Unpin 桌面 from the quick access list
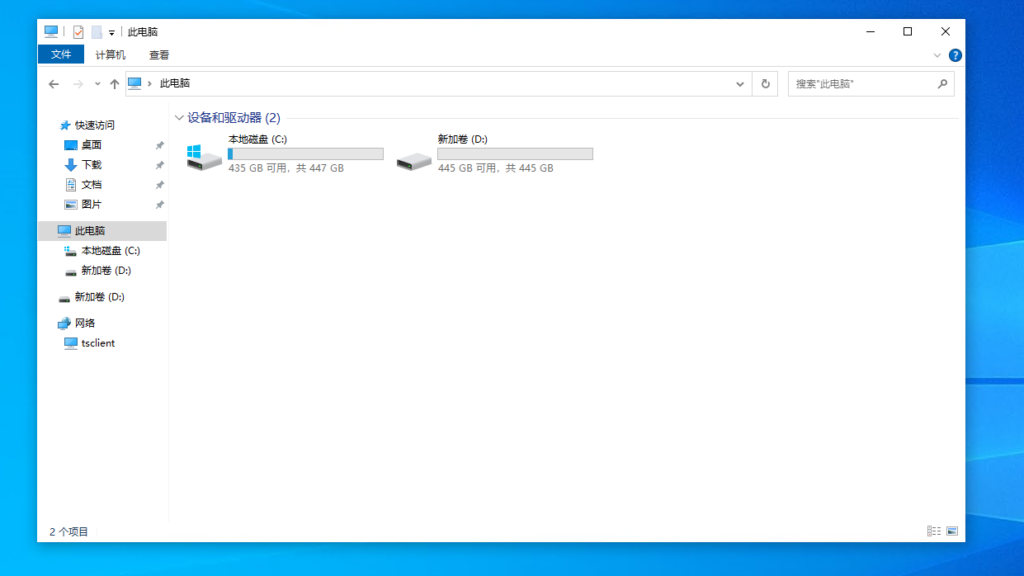1024x576 pixels. point(158,144)
